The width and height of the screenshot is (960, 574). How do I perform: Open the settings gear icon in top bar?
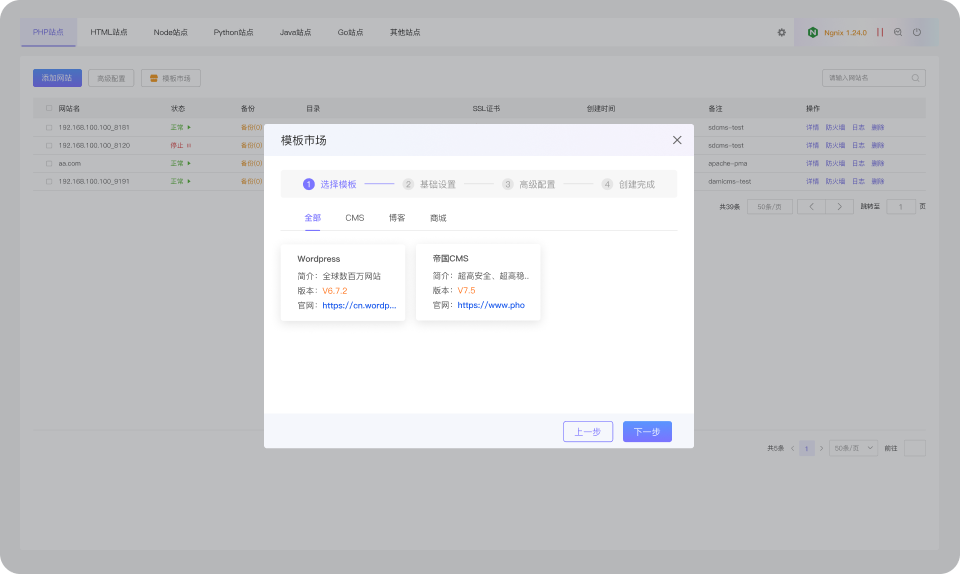click(781, 32)
